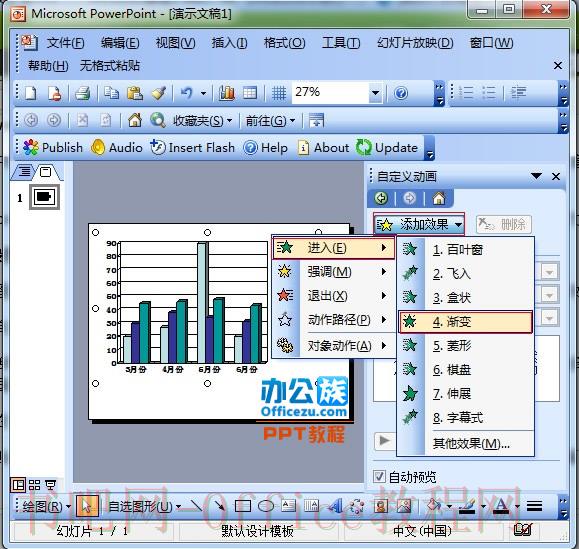Click the Paste clipboard icon
Viewport: 579px width, 549px height.
click(135, 93)
